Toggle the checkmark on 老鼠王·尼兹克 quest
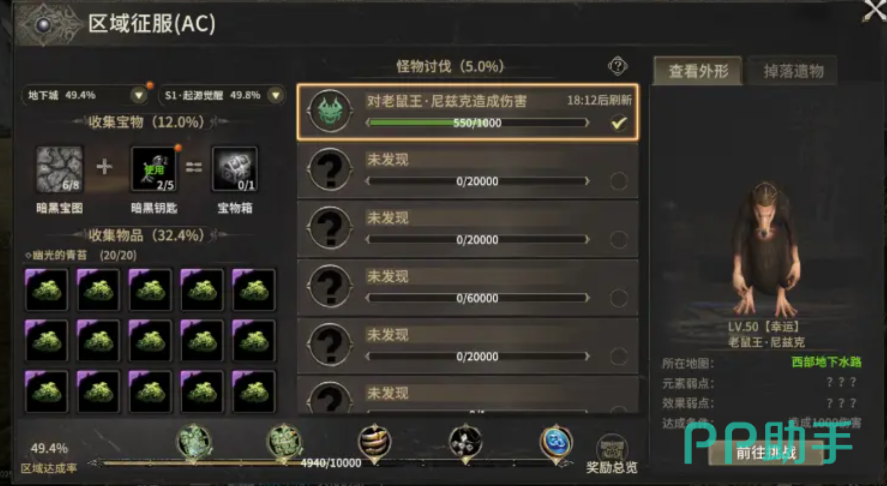 tap(619, 122)
